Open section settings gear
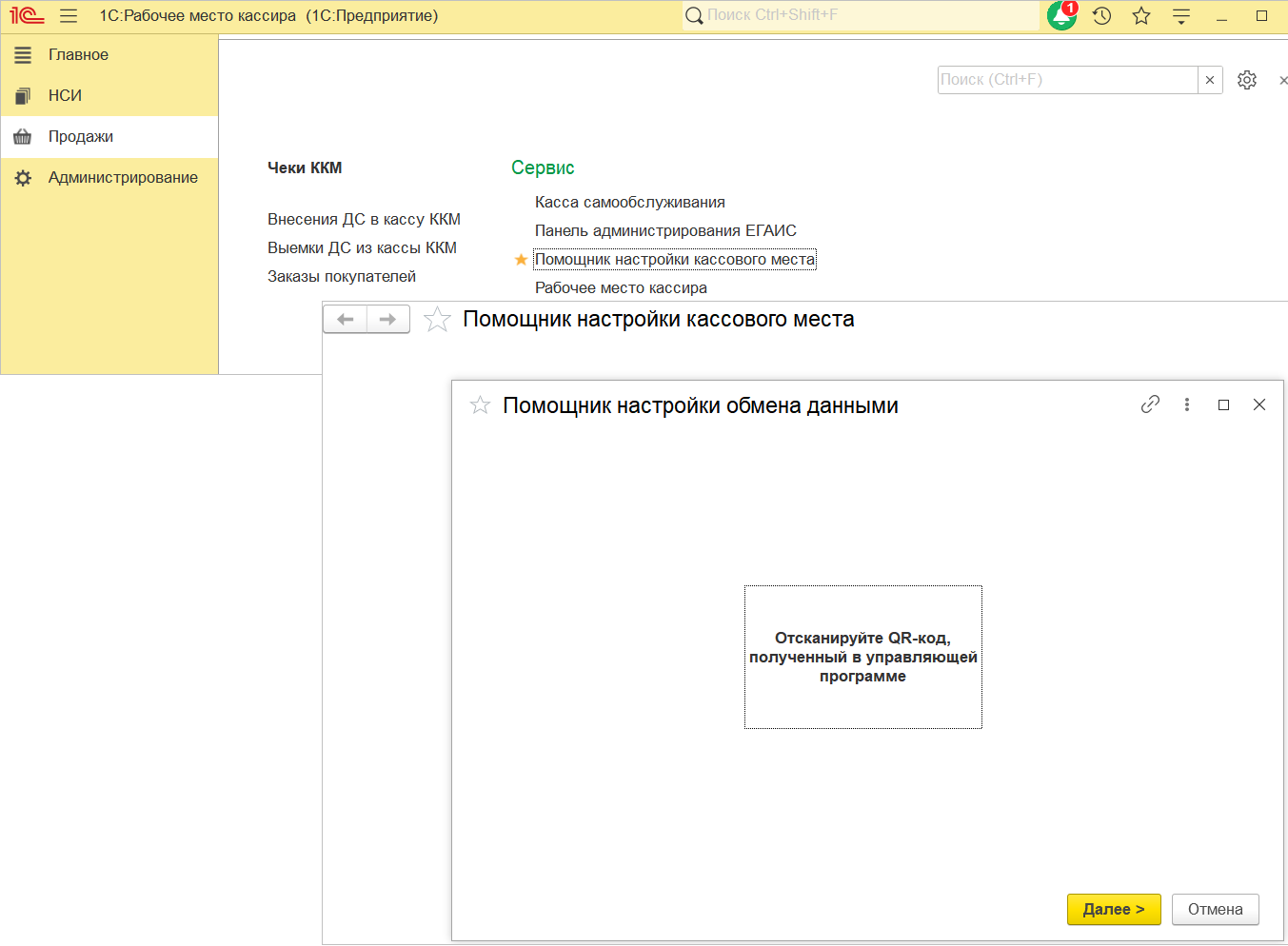The image size is (1288, 946). click(1247, 80)
